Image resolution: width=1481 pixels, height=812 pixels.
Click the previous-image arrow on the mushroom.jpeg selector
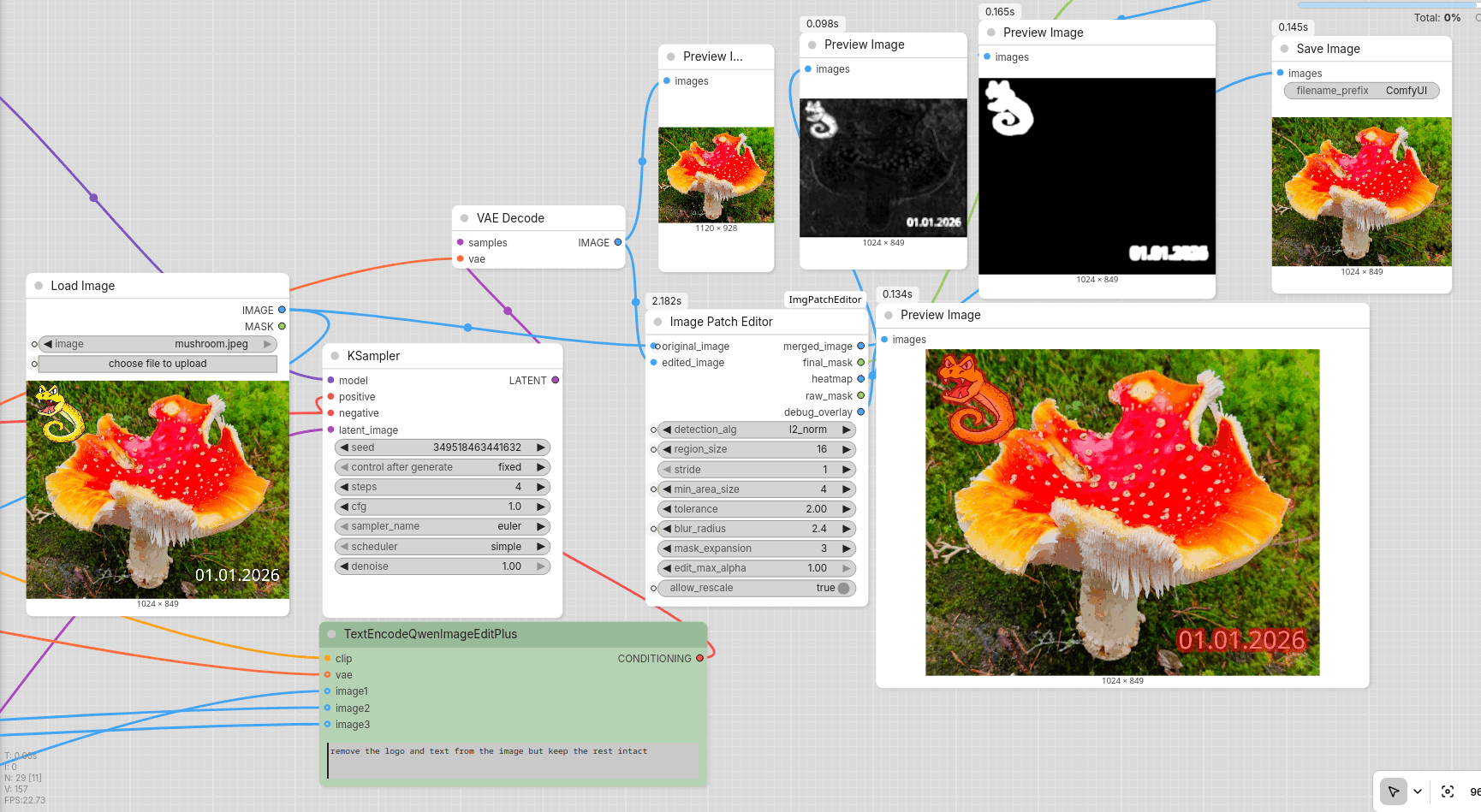(x=48, y=344)
